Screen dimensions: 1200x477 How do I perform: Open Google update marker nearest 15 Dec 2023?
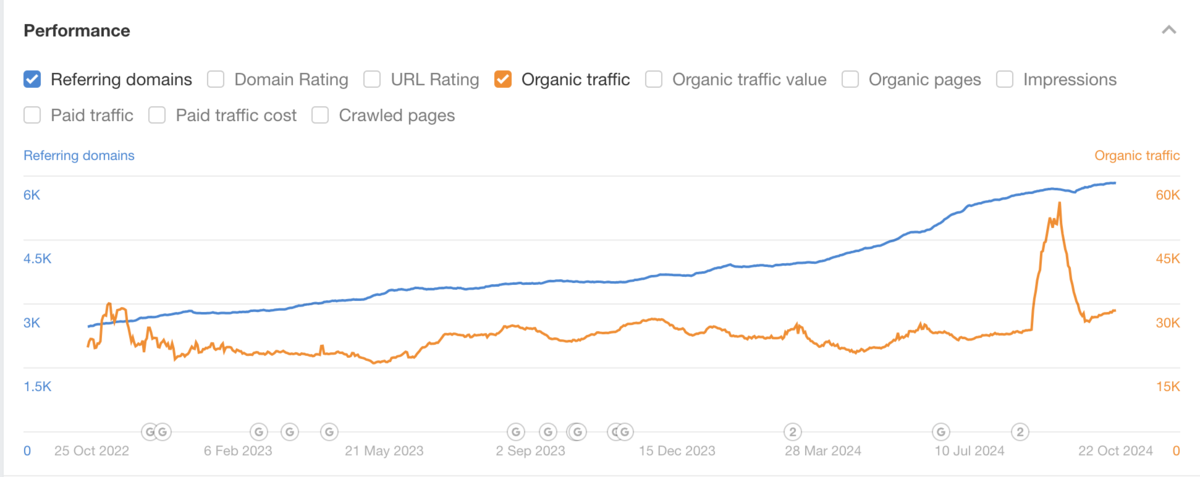625,432
